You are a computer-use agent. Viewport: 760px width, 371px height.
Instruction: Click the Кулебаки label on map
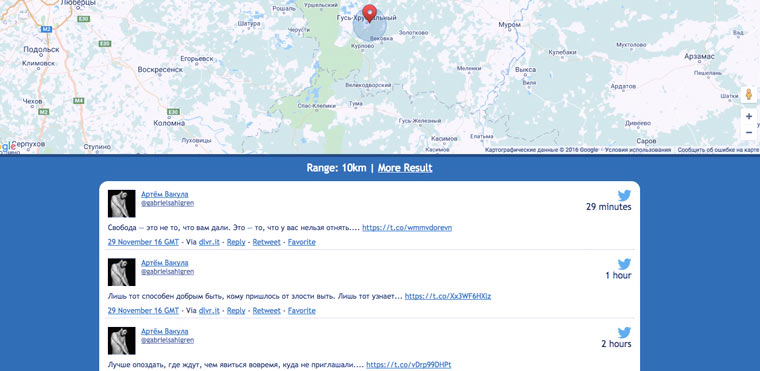562,52
